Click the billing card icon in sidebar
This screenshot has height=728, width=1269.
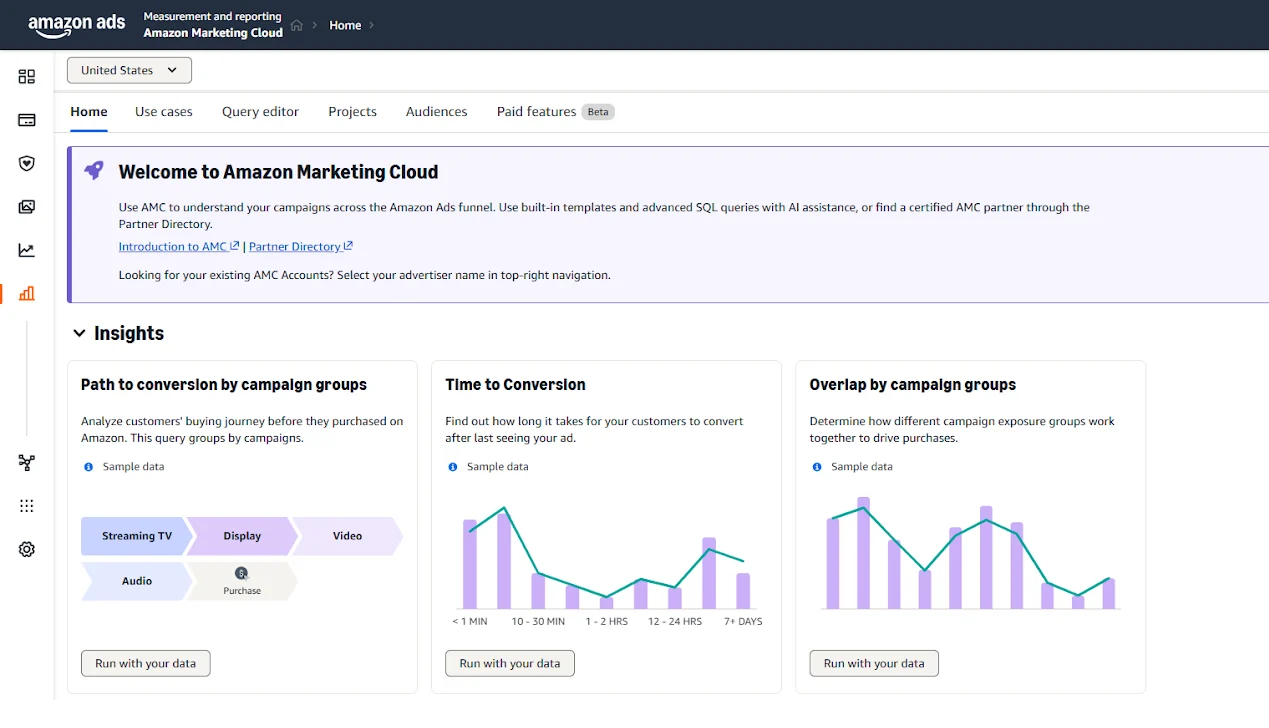pyautogui.click(x=26, y=119)
